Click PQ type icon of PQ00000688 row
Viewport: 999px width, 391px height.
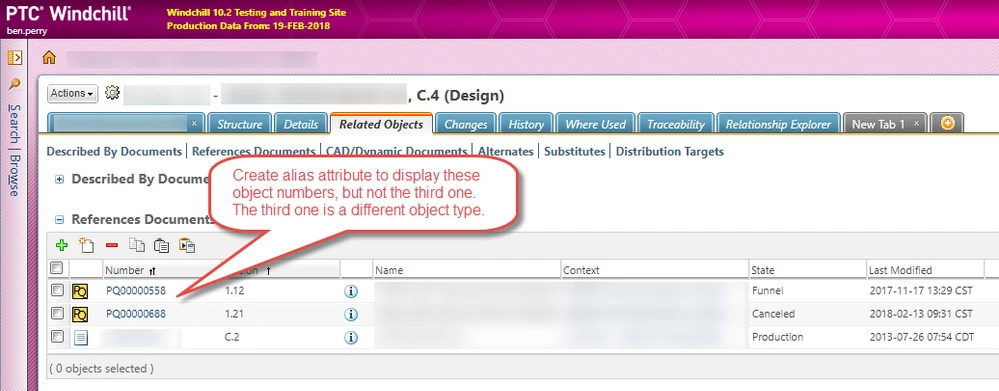tap(80, 315)
